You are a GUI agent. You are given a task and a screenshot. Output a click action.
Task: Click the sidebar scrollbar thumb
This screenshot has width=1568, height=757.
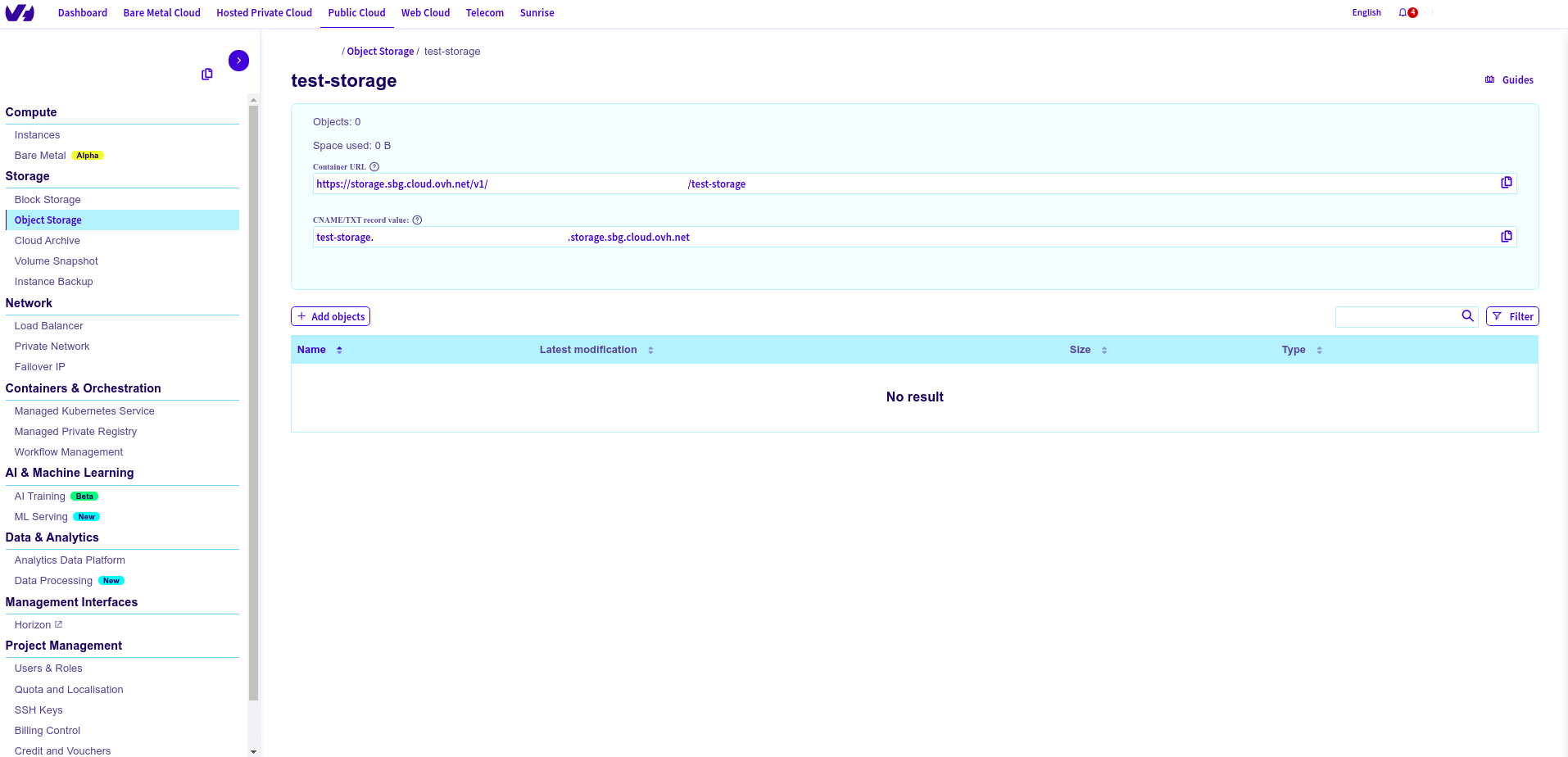[x=253, y=403]
